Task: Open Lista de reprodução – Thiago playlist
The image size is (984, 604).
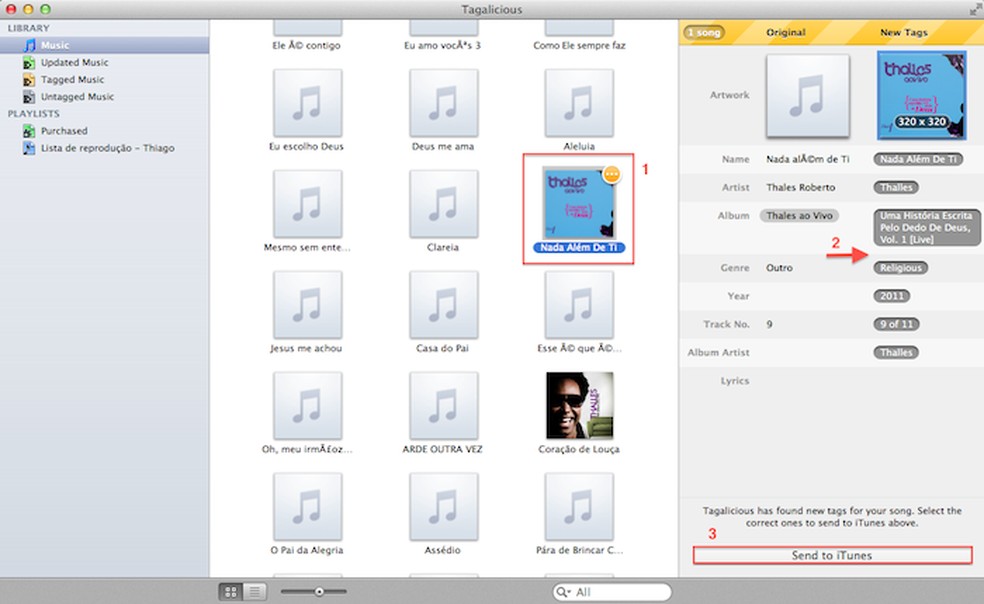Action: [x=107, y=148]
